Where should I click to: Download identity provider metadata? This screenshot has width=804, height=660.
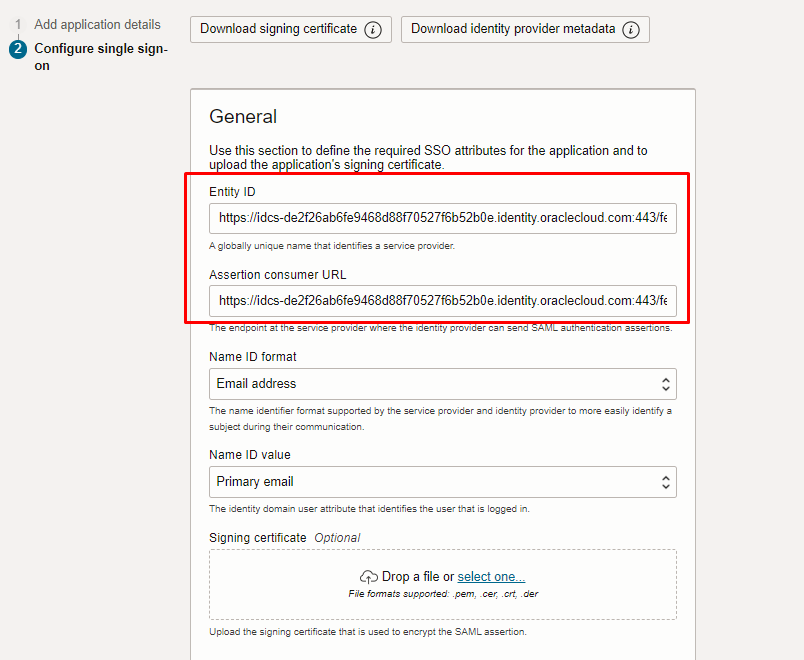click(x=525, y=29)
